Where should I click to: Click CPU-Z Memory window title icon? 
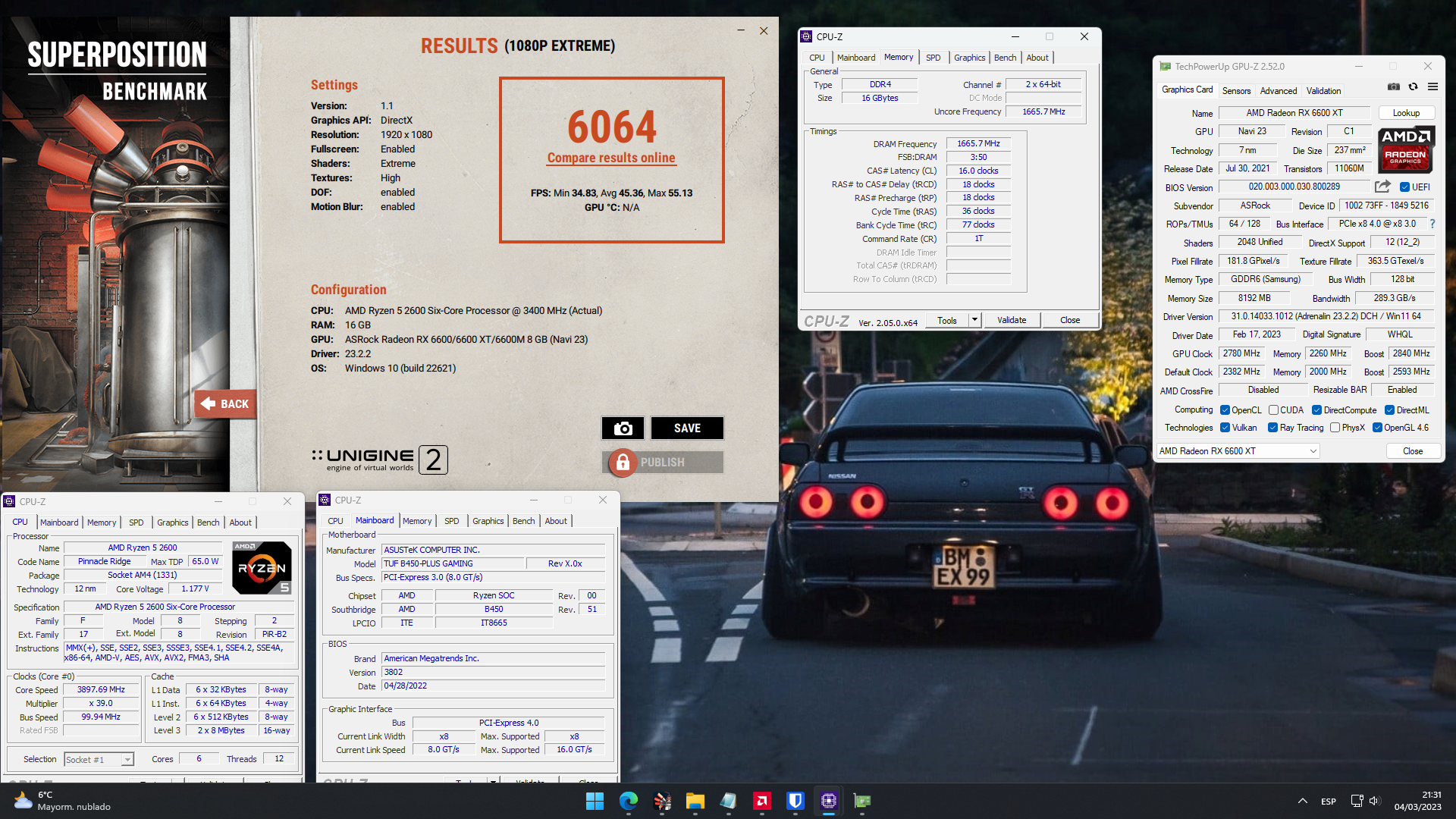(807, 36)
